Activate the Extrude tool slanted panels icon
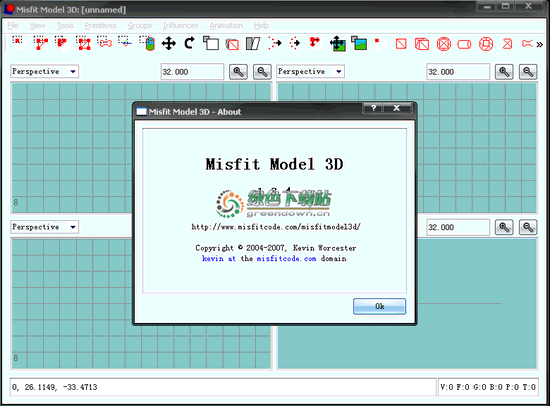The image size is (550, 406). tap(253, 44)
